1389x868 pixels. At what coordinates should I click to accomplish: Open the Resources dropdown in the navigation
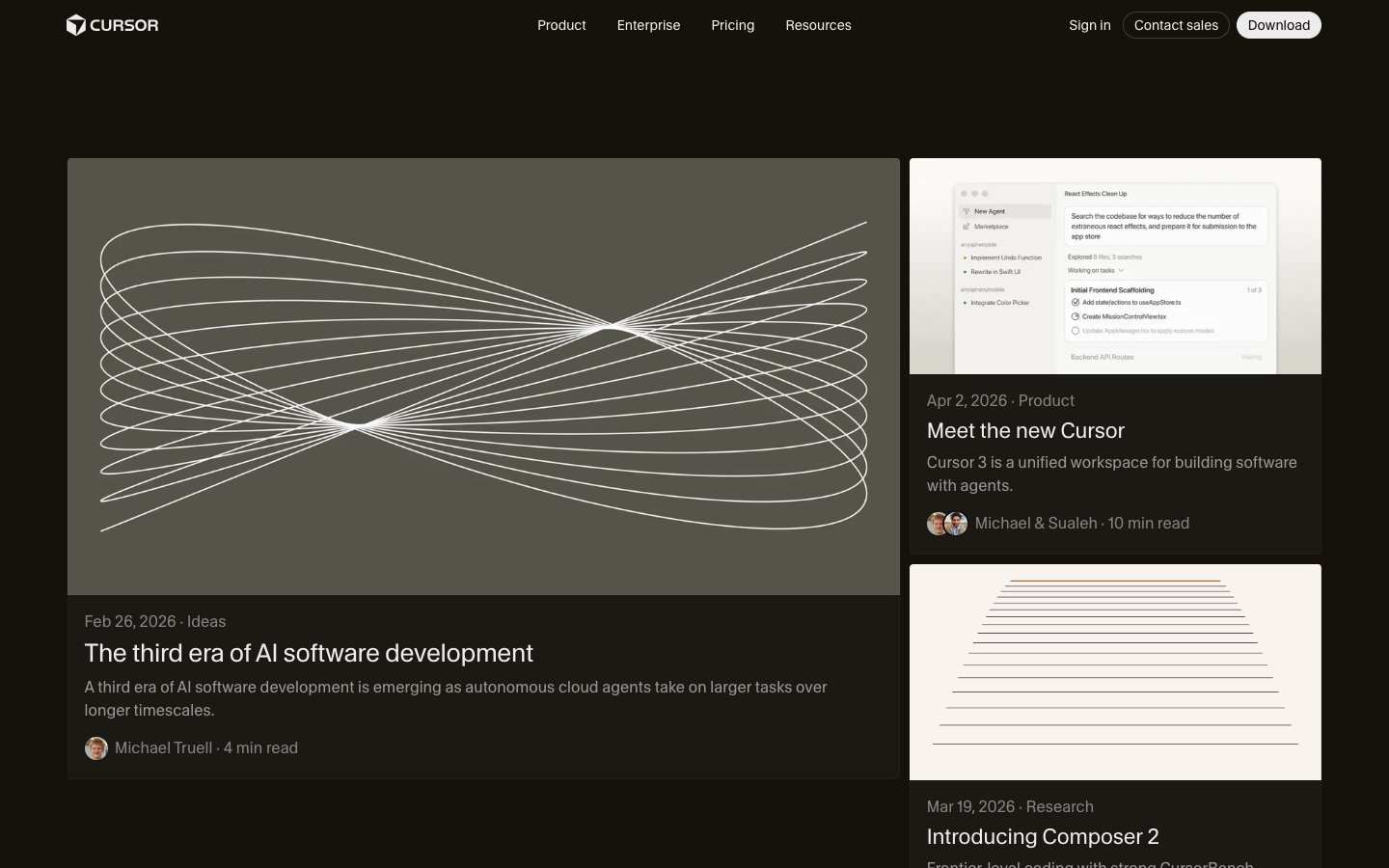[818, 25]
